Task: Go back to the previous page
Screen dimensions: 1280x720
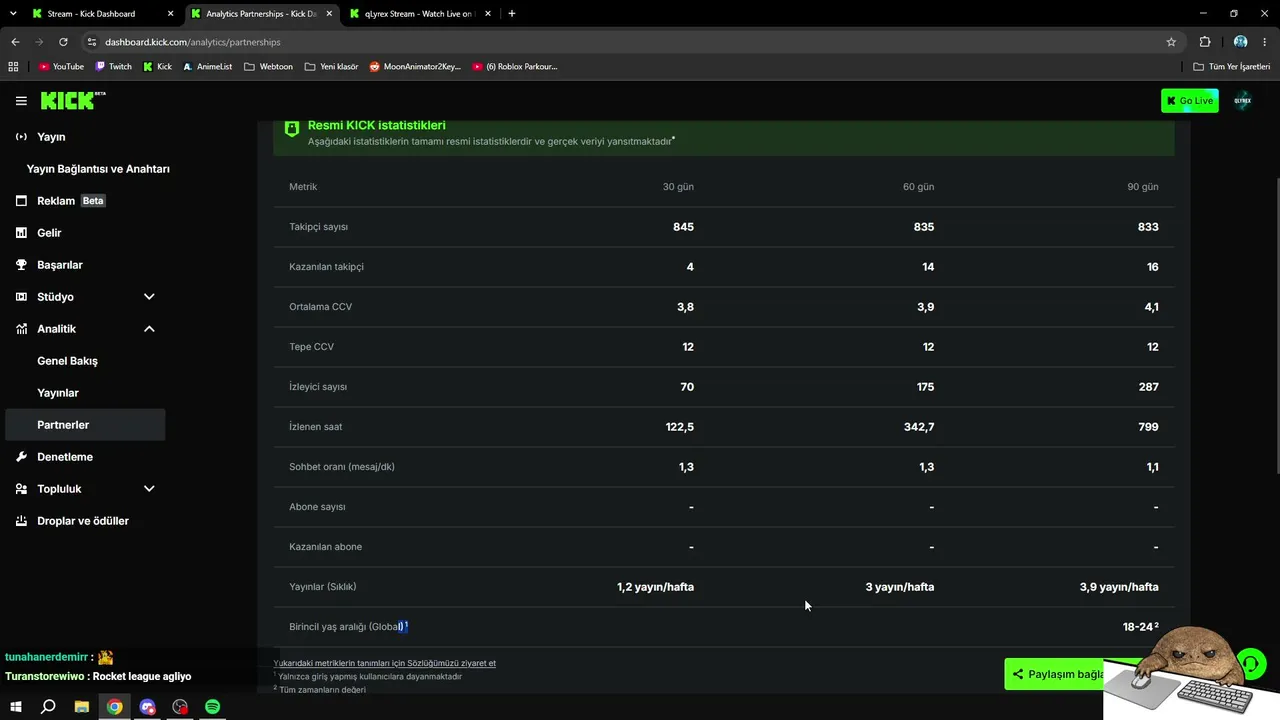Action: tap(15, 42)
